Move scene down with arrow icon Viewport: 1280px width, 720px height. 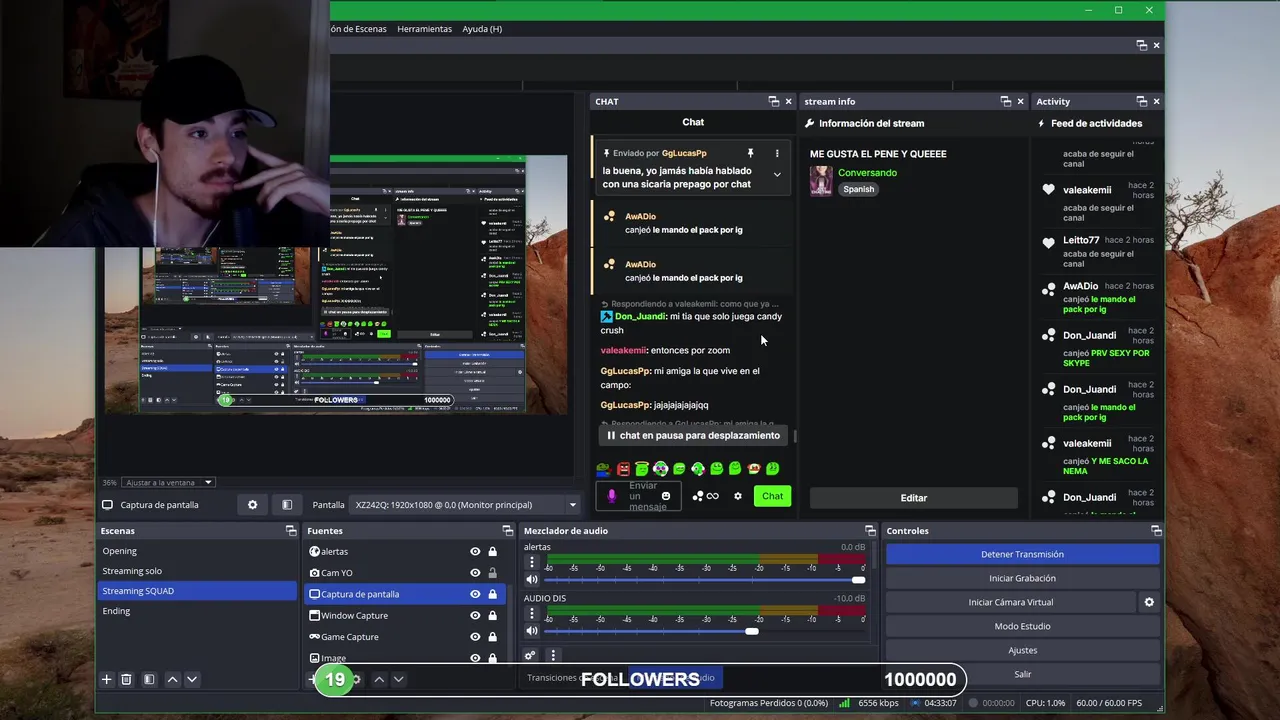pyautogui.click(x=192, y=679)
